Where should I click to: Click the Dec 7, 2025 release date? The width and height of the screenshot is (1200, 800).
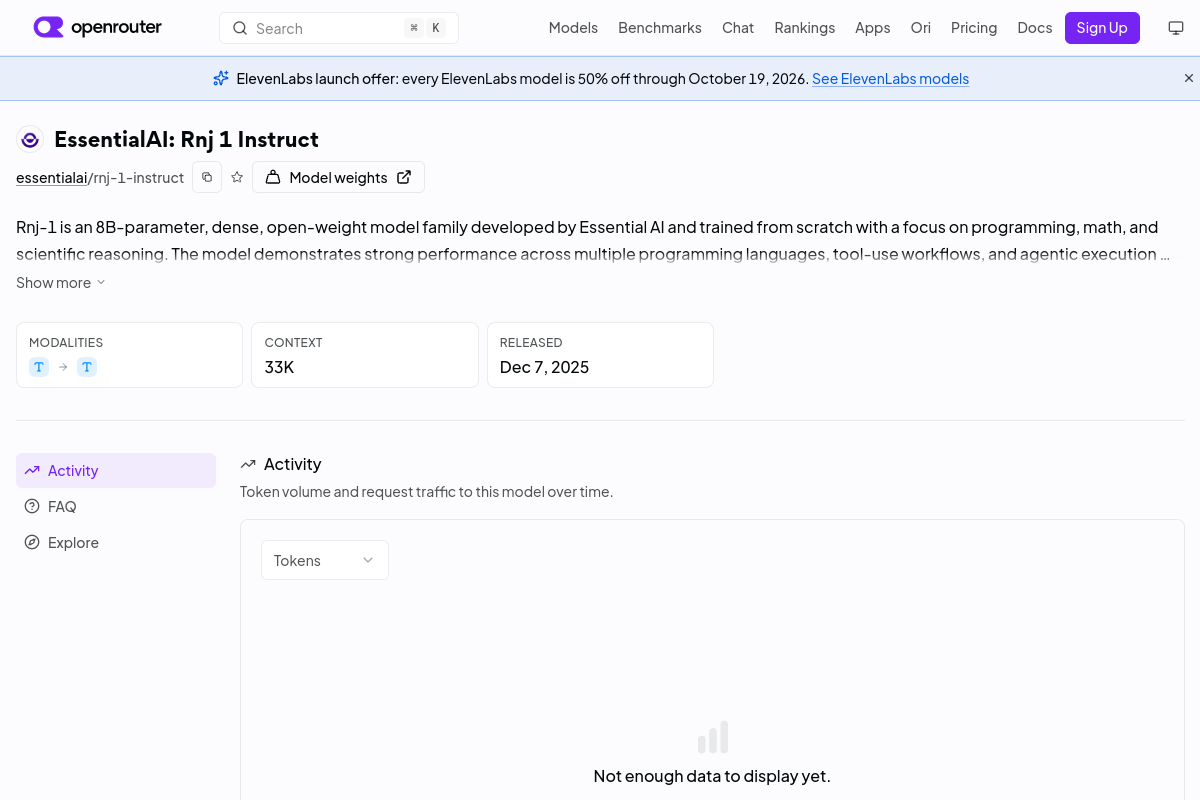click(545, 367)
